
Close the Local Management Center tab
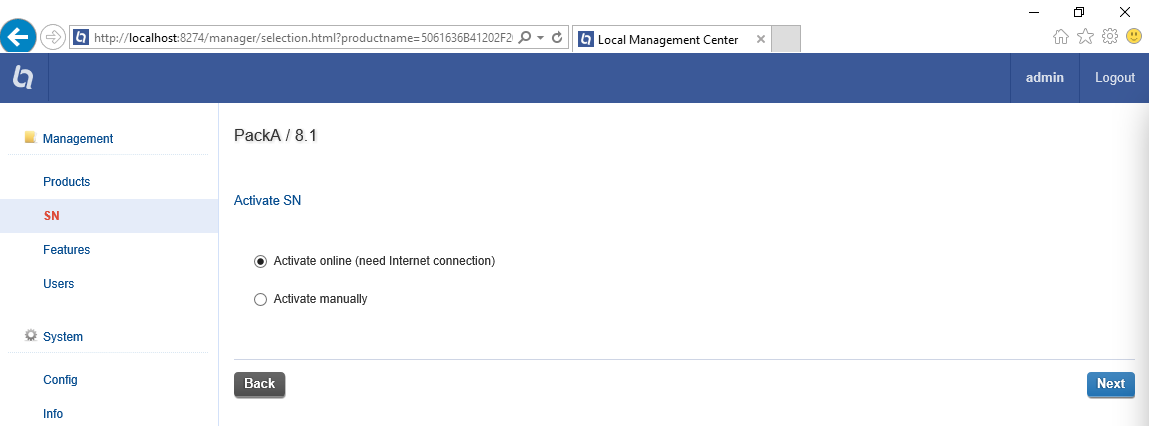(x=760, y=40)
